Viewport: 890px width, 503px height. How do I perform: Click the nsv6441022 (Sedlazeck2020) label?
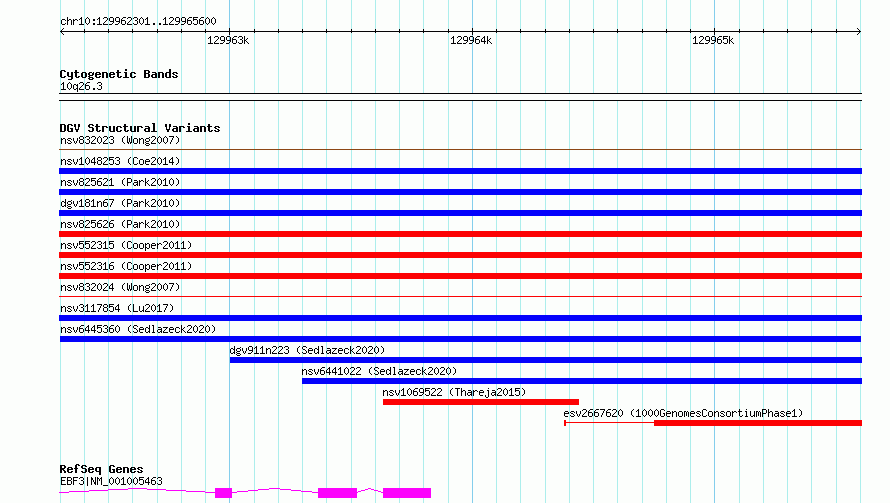click(x=379, y=371)
